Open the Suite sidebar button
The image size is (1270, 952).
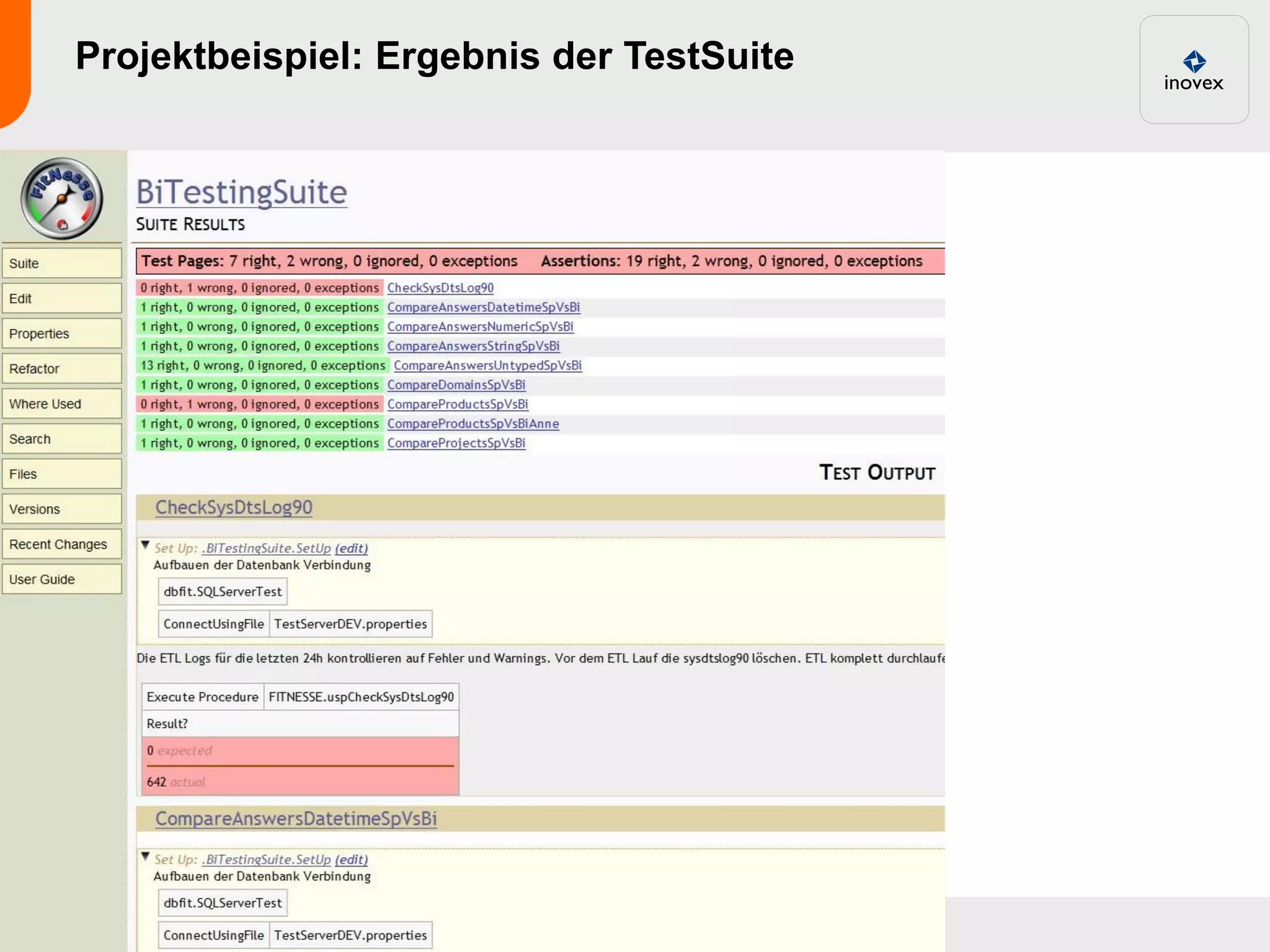click(61, 263)
